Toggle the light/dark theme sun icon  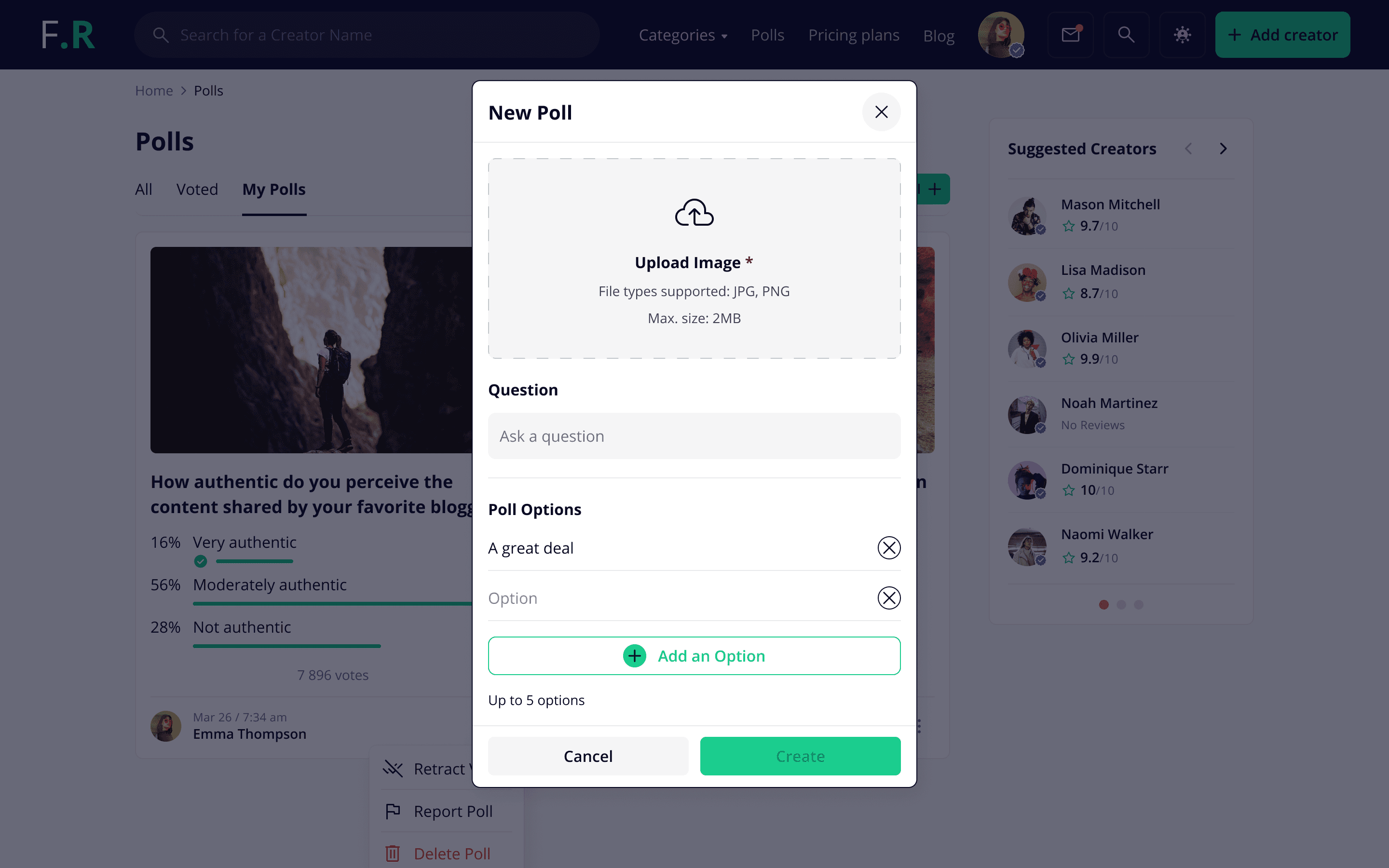point(1182,34)
